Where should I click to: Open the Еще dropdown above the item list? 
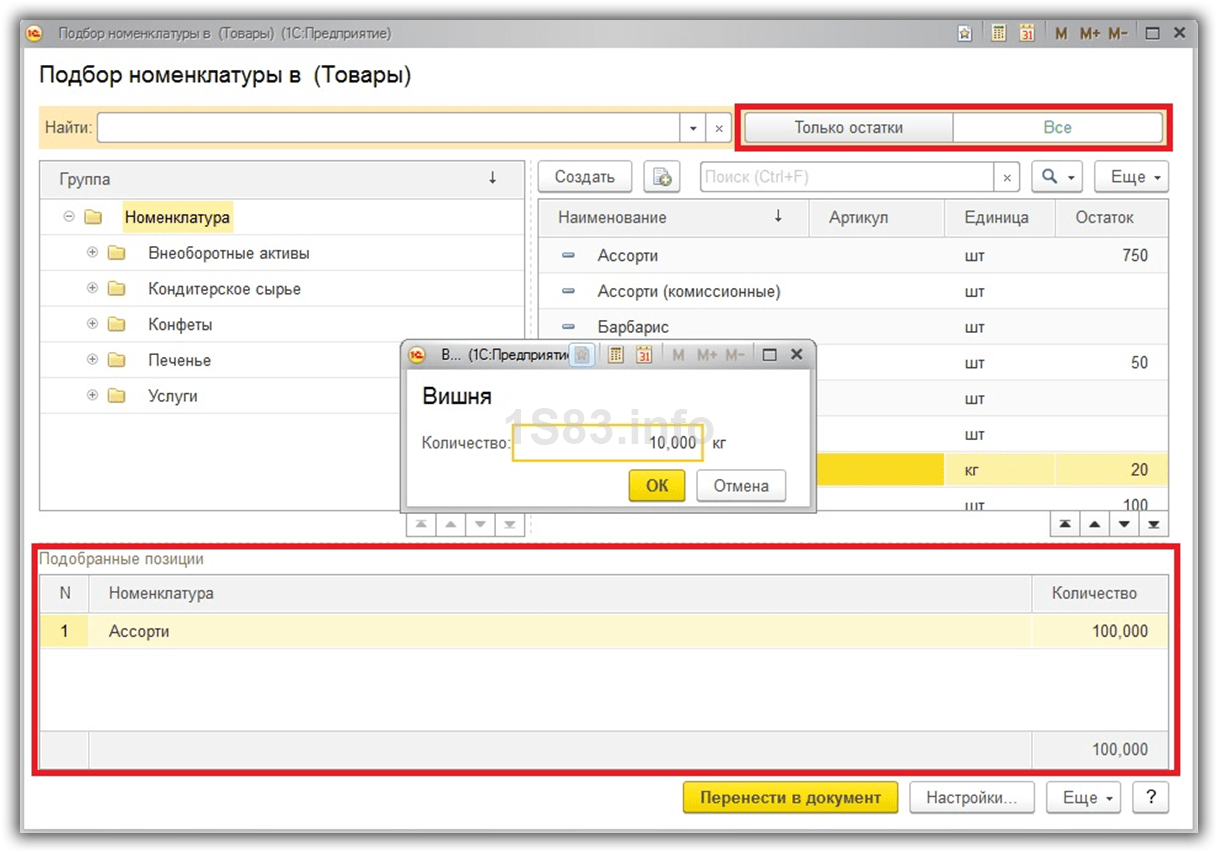(x=1131, y=177)
